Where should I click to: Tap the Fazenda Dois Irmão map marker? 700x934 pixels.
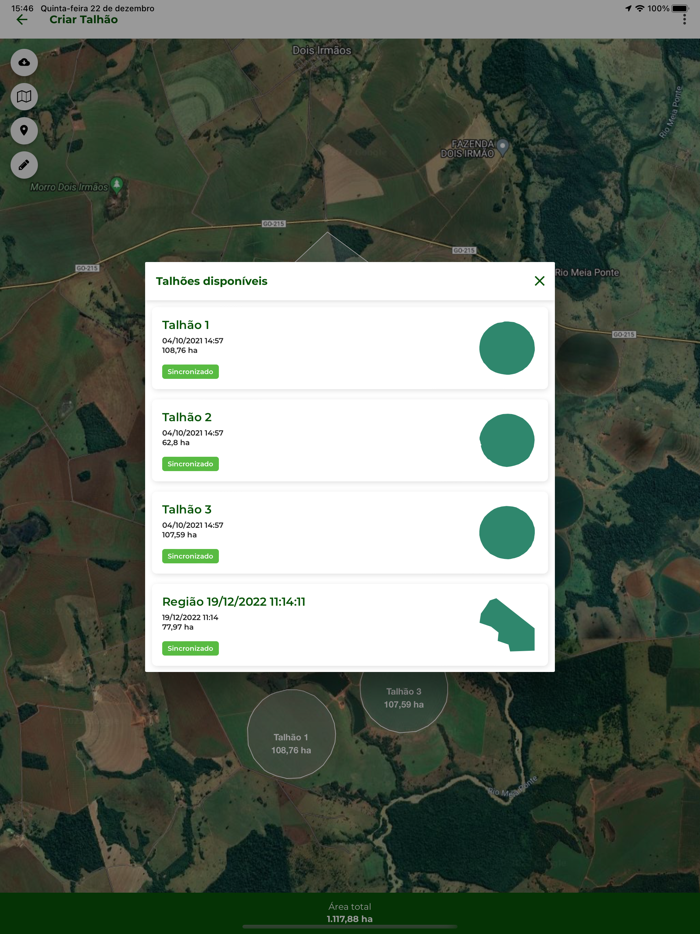tap(503, 147)
